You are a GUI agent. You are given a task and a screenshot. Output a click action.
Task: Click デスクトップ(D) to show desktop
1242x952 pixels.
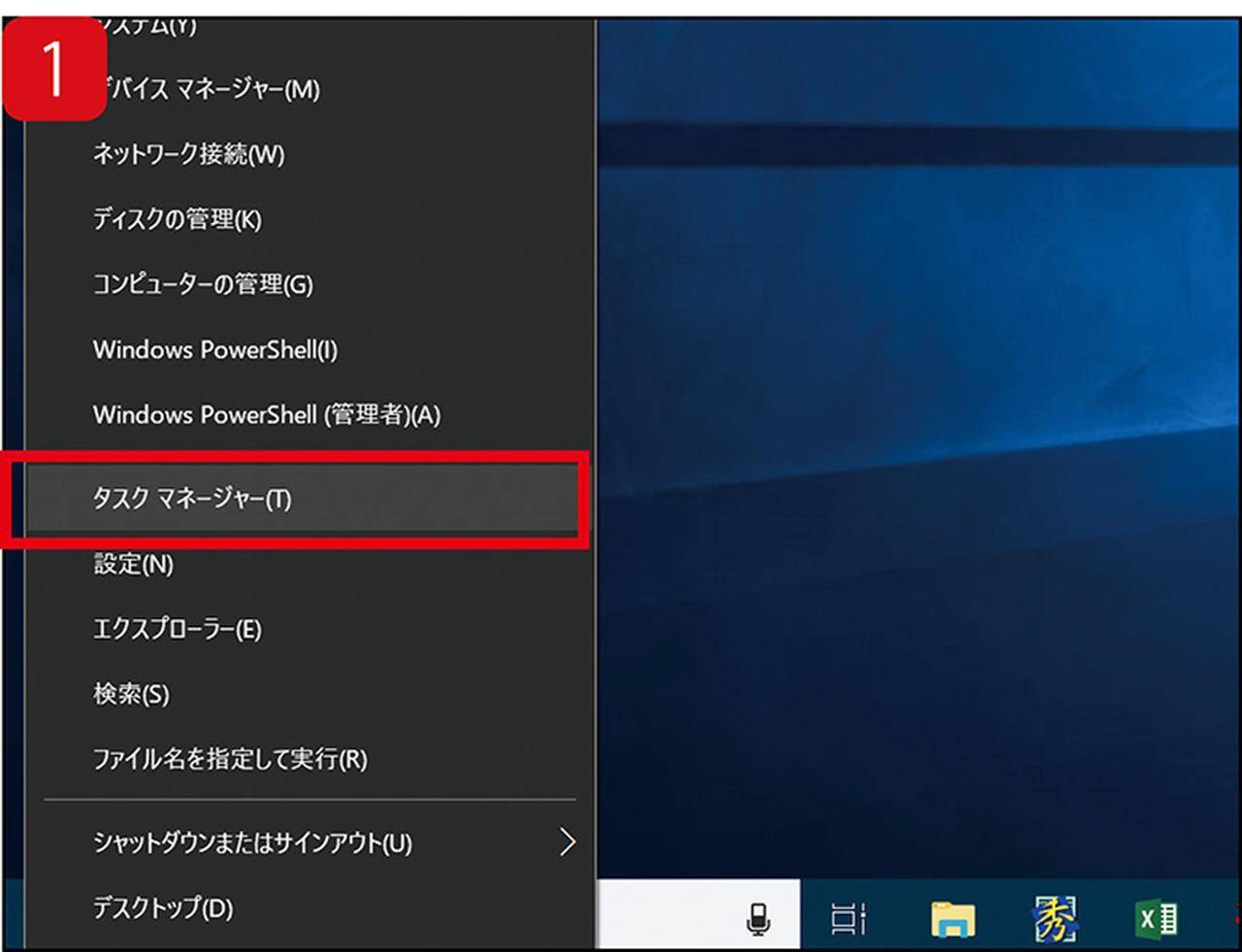point(163,908)
